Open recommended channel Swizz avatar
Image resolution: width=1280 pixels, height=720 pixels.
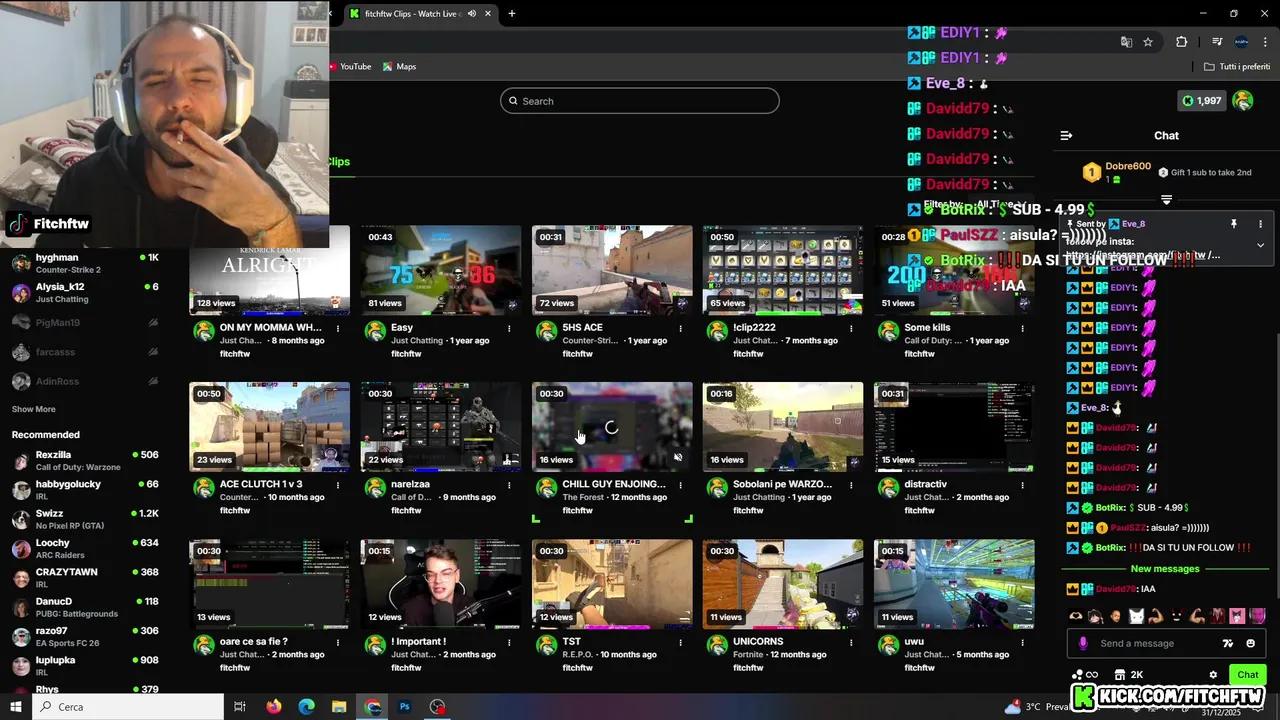pyautogui.click(x=21, y=520)
